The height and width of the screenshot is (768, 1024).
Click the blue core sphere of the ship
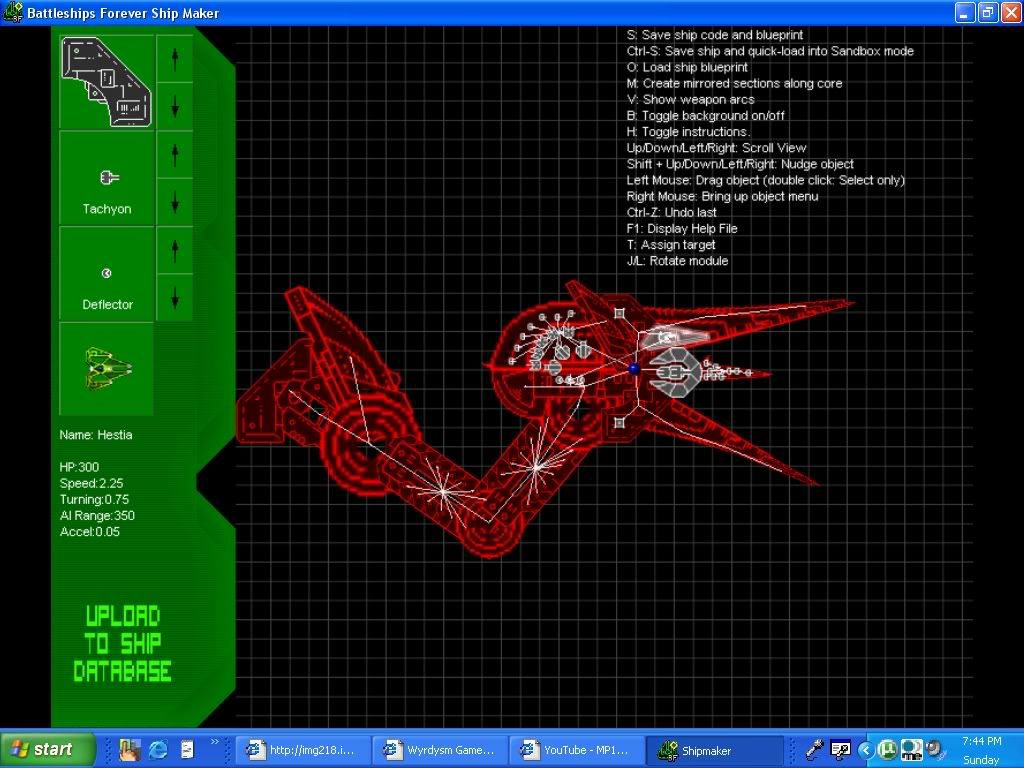pos(633,369)
